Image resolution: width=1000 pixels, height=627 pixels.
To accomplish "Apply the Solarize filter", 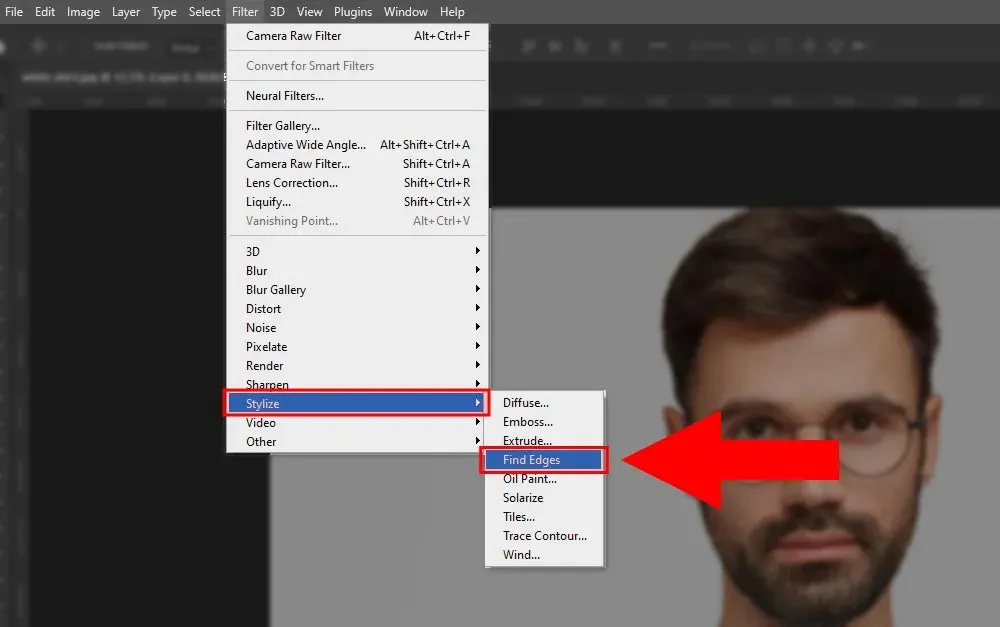I will [x=544, y=498].
